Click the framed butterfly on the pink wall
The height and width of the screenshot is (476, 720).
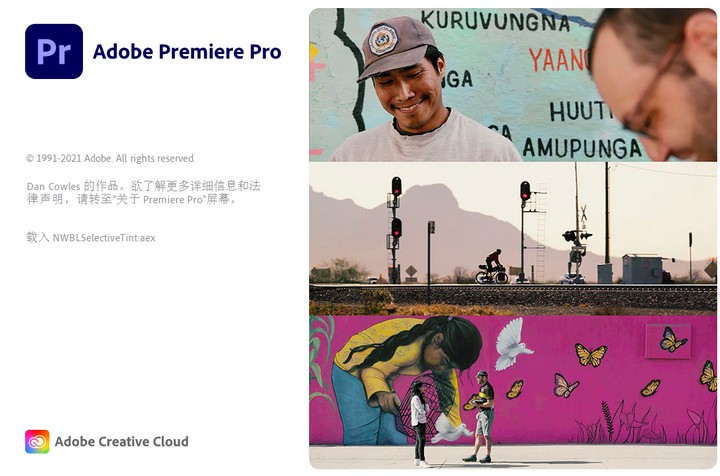coord(668,341)
